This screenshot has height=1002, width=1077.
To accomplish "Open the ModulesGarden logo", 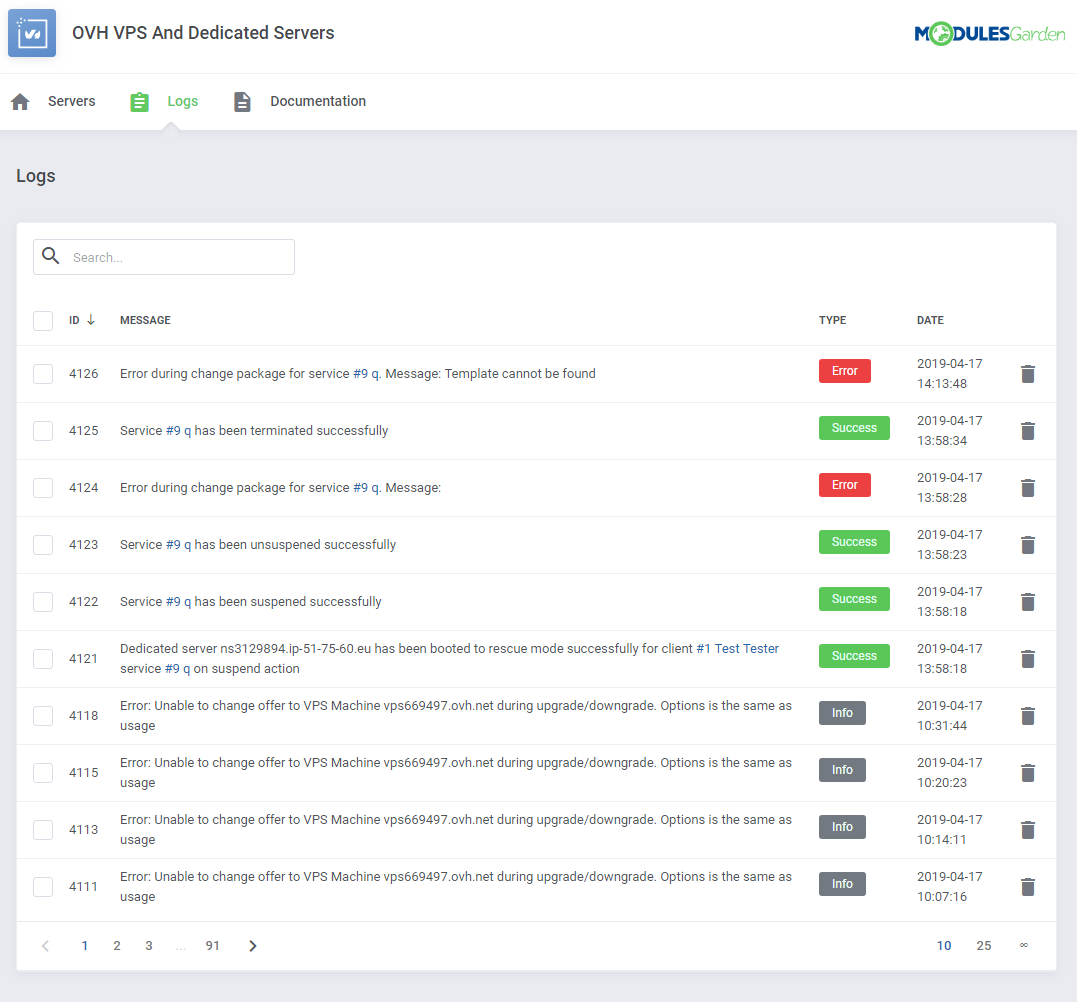I will click(989, 32).
